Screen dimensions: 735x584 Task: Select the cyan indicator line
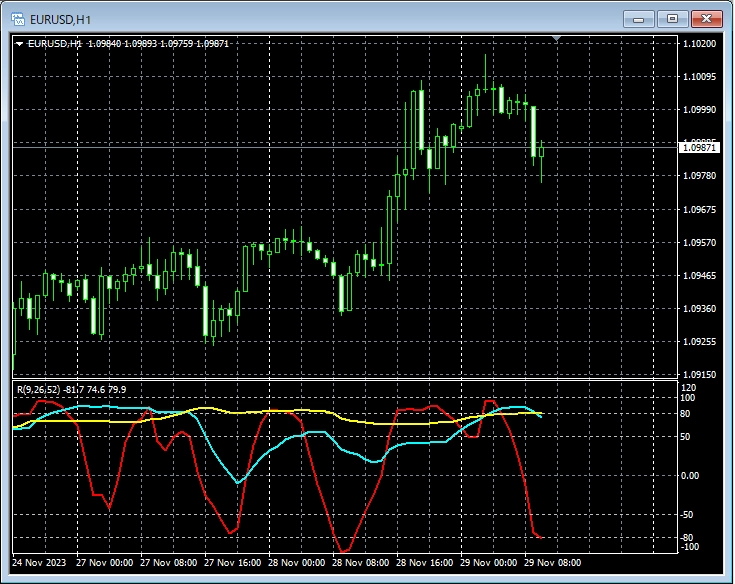click(239, 481)
